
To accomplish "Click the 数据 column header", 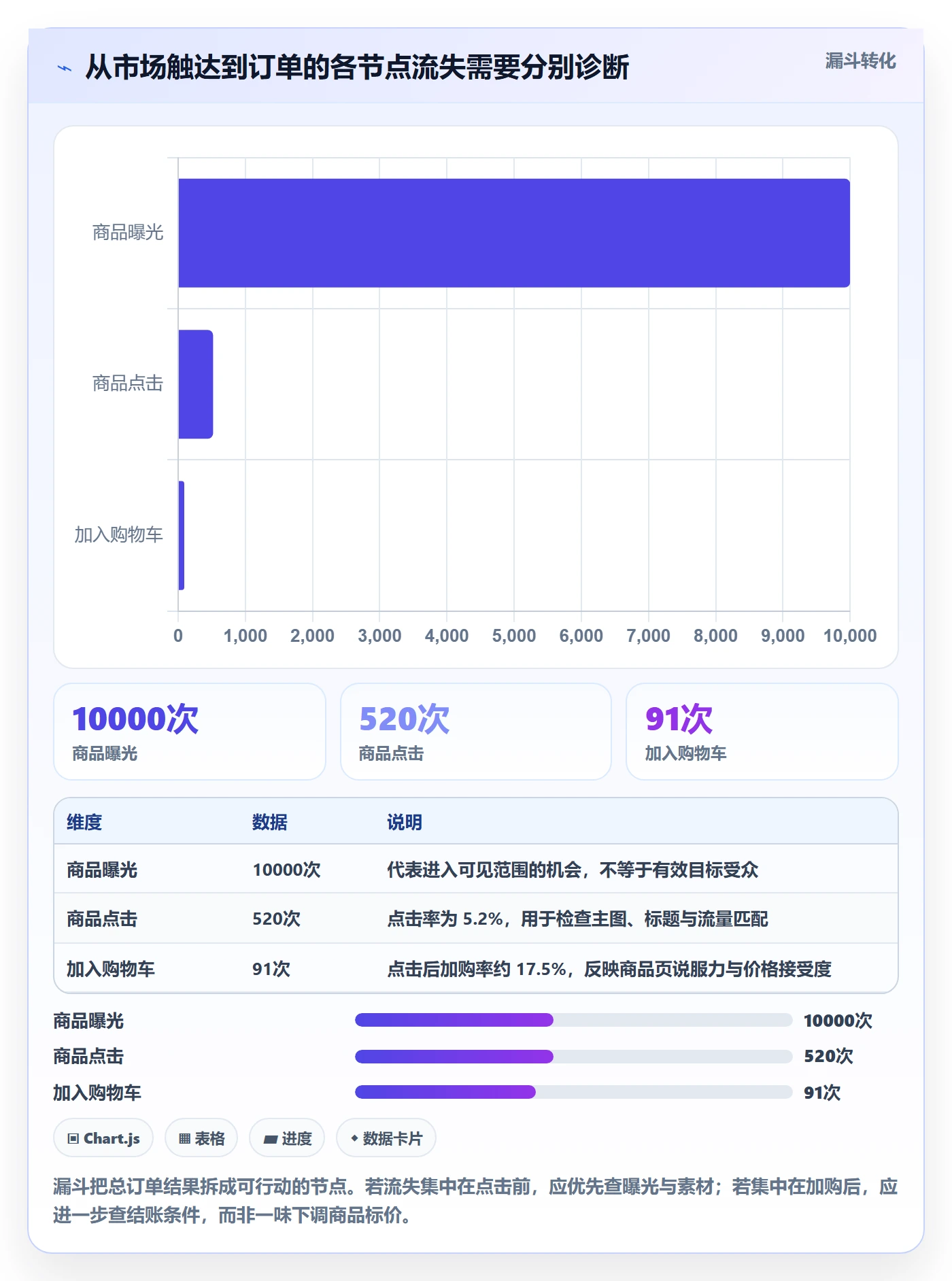I will [270, 822].
